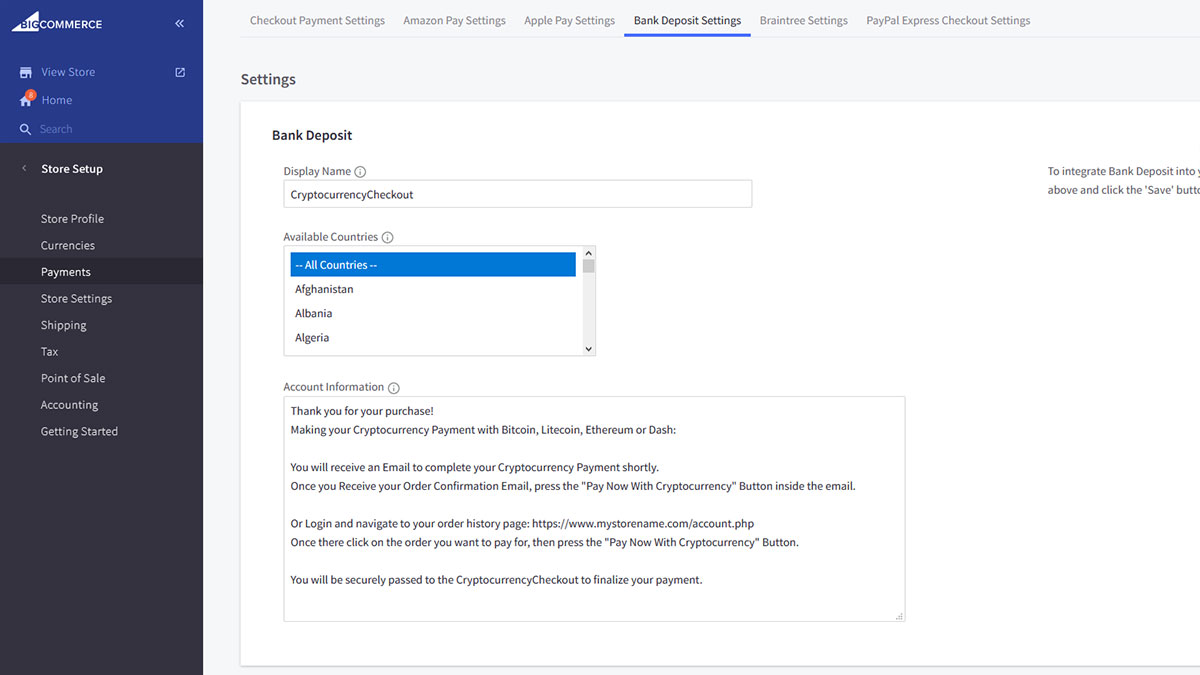Go to Home in sidebar
The width and height of the screenshot is (1200, 675).
pos(57,100)
